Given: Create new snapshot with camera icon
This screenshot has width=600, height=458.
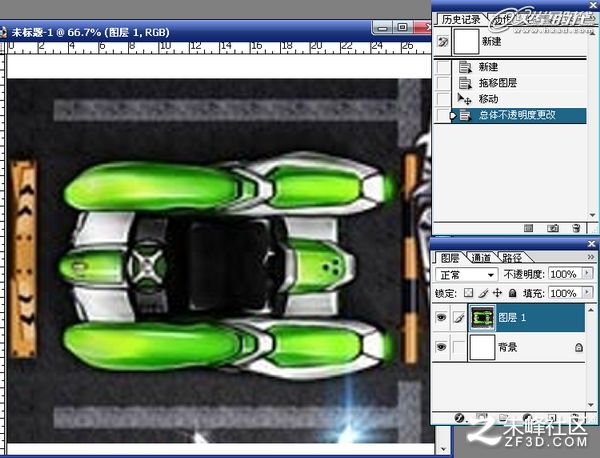Looking at the screenshot, I should pyautogui.click(x=553, y=228).
